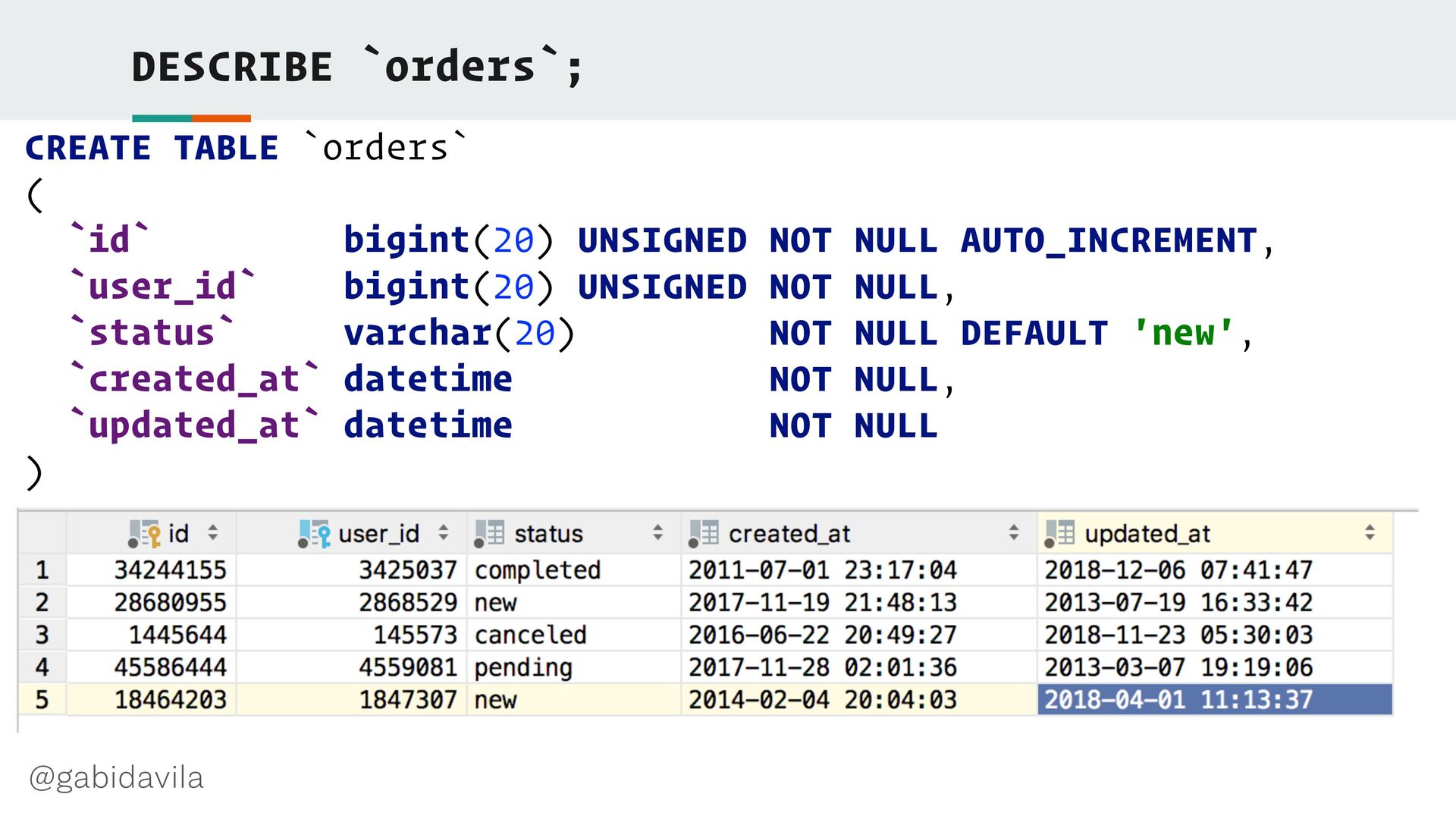Click updated_at 2013-03-07 19:19:06
The image size is (1456, 819).
[1215, 667]
